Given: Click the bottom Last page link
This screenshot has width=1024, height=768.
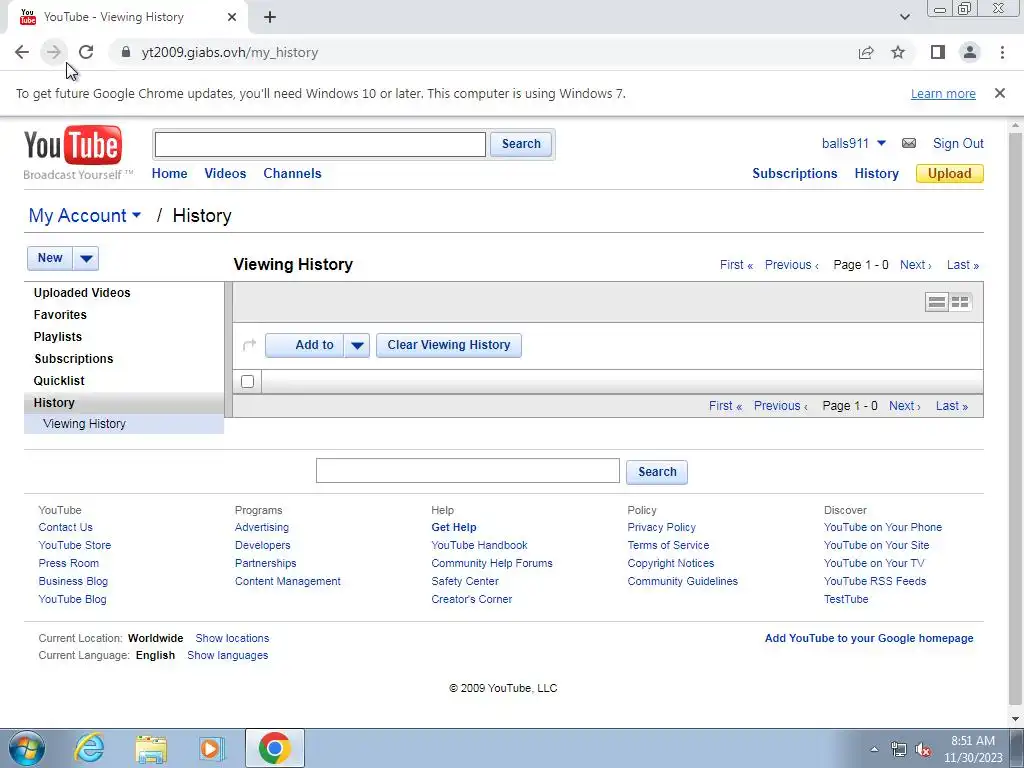Looking at the screenshot, I should pos(952,406).
